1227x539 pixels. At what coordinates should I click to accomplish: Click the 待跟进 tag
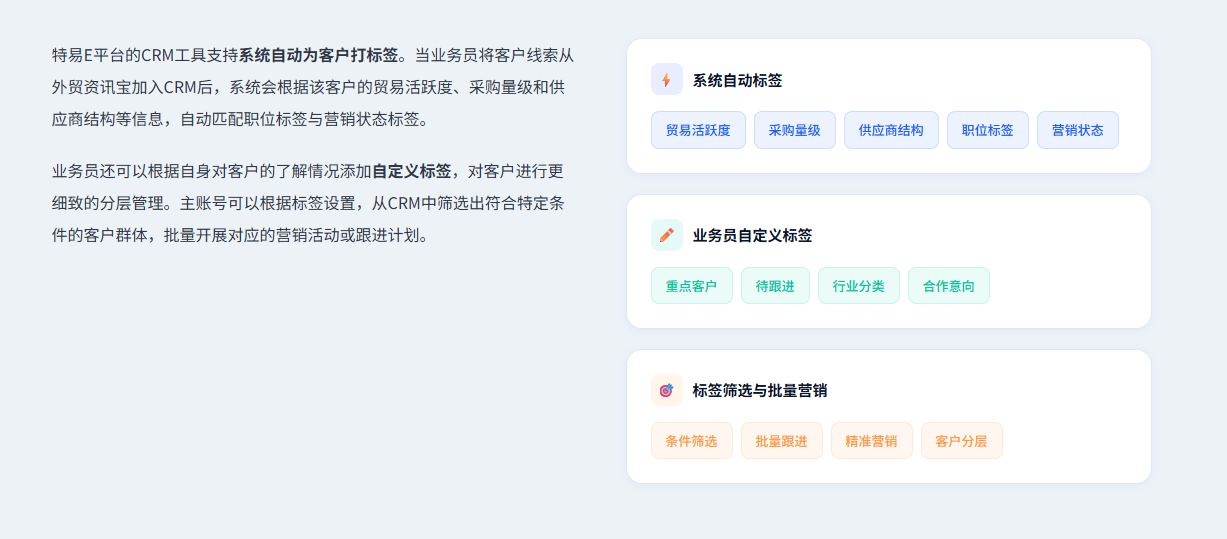pyautogui.click(x=775, y=285)
